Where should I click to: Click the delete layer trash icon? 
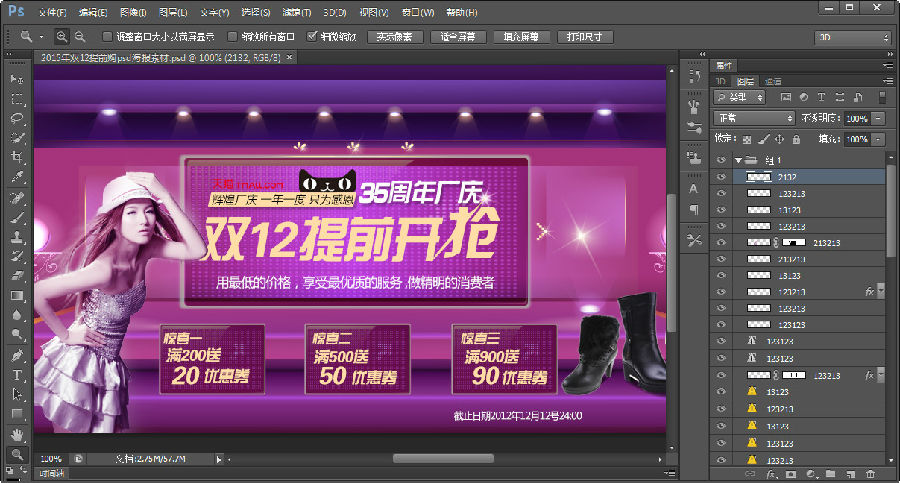click(871, 474)
